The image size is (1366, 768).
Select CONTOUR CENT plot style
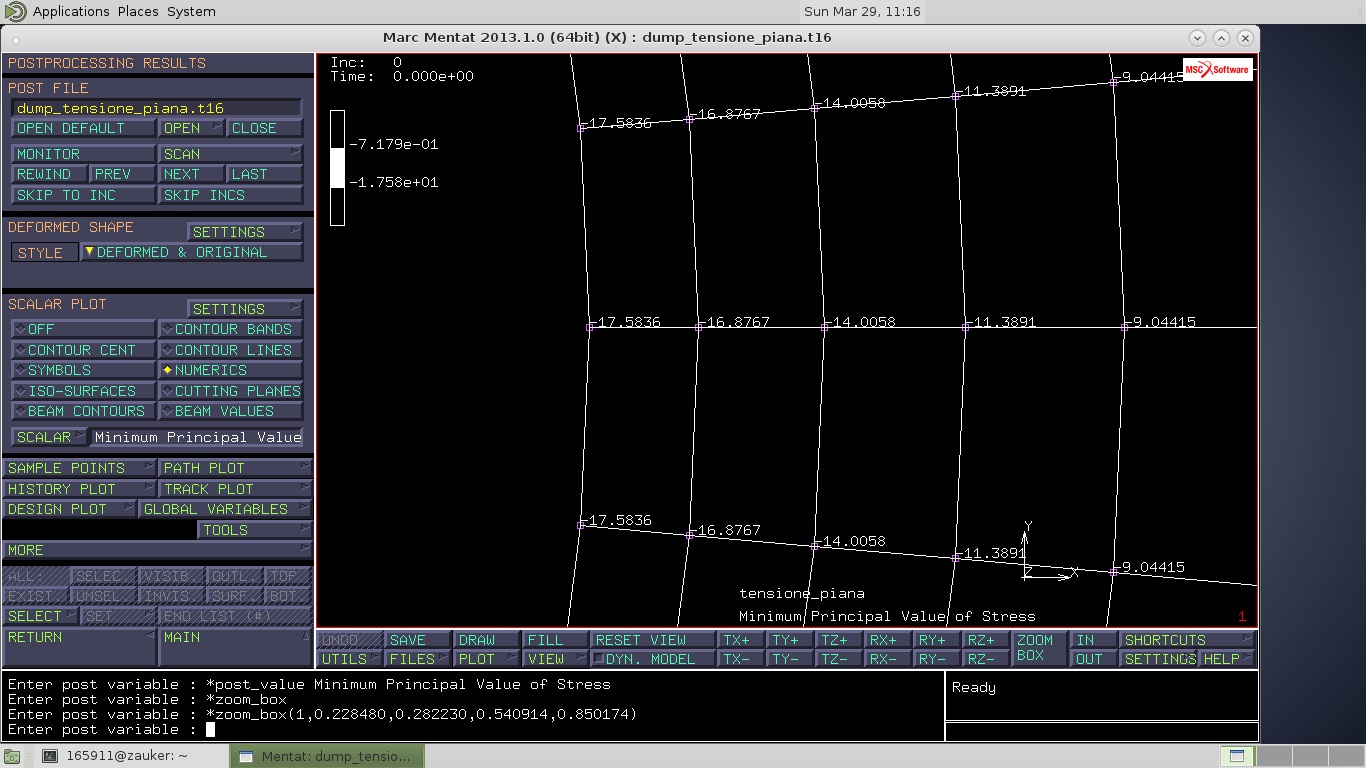pos(83,350)
